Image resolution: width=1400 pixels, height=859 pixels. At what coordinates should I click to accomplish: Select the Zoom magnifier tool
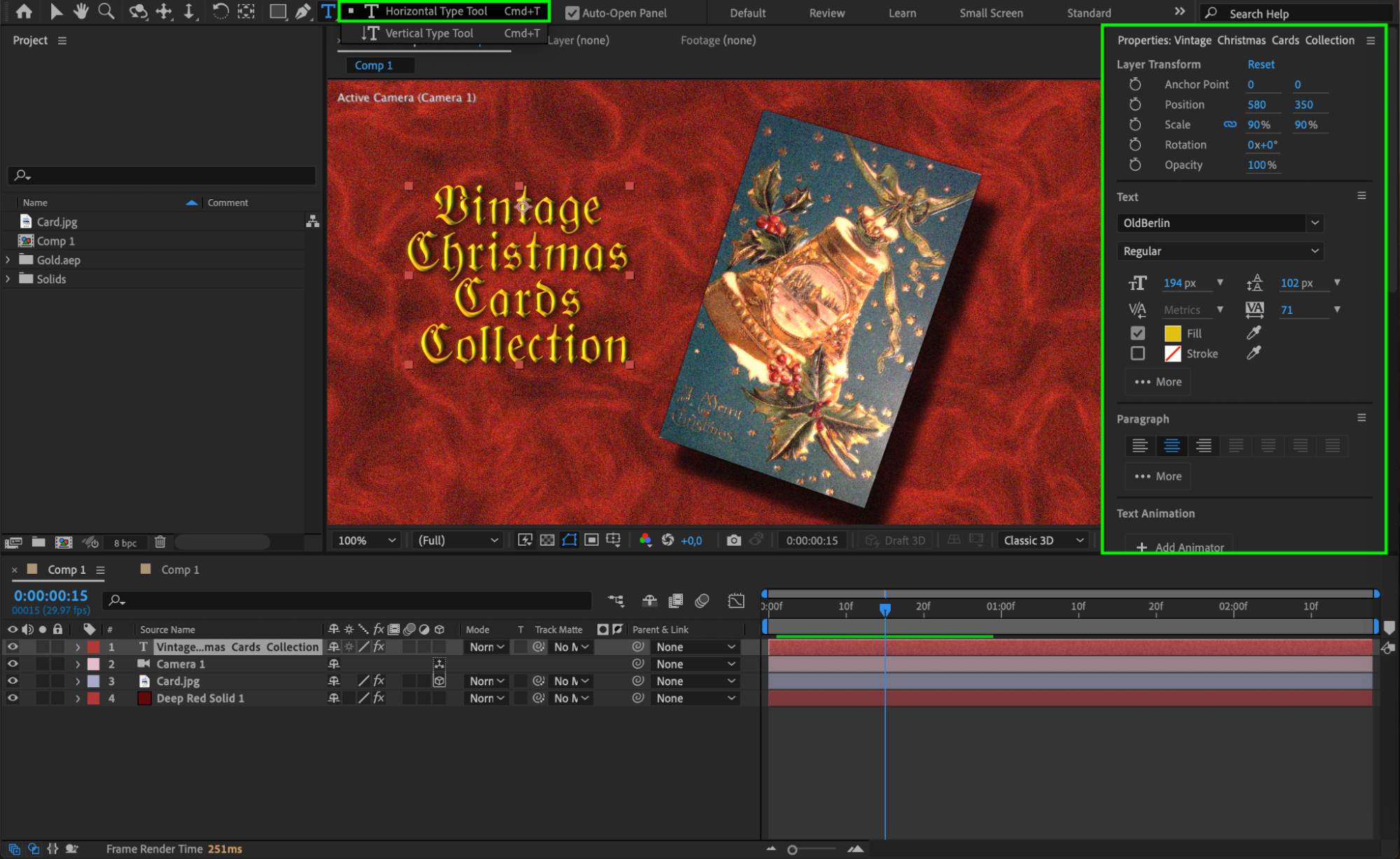106,11
